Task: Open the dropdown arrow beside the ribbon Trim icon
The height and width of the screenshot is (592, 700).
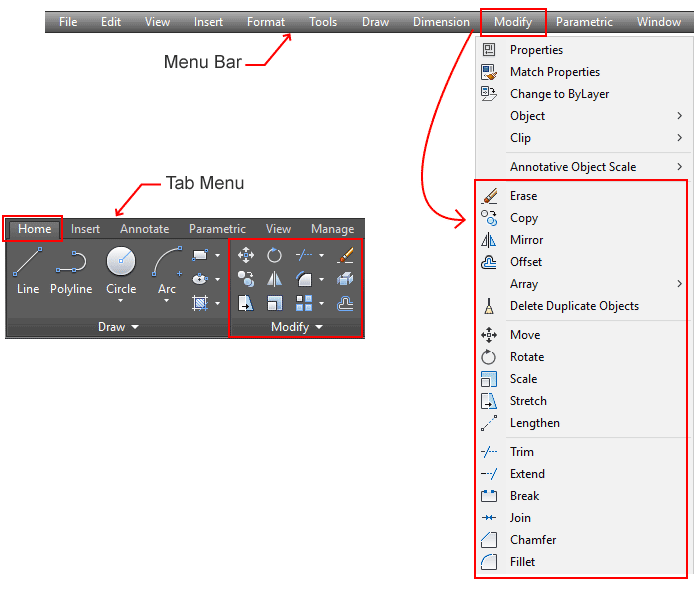Action: (x=321, y=255)
